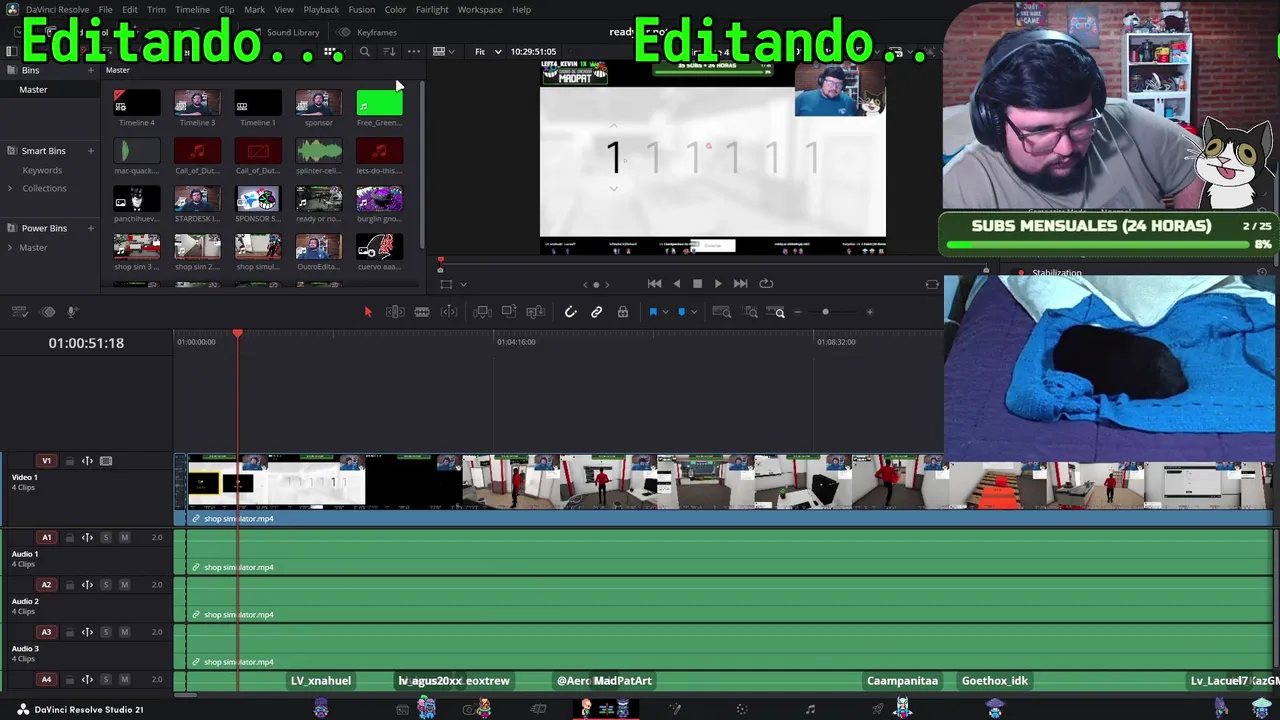Open the Sound Library panel

click(x=285, y=33)
